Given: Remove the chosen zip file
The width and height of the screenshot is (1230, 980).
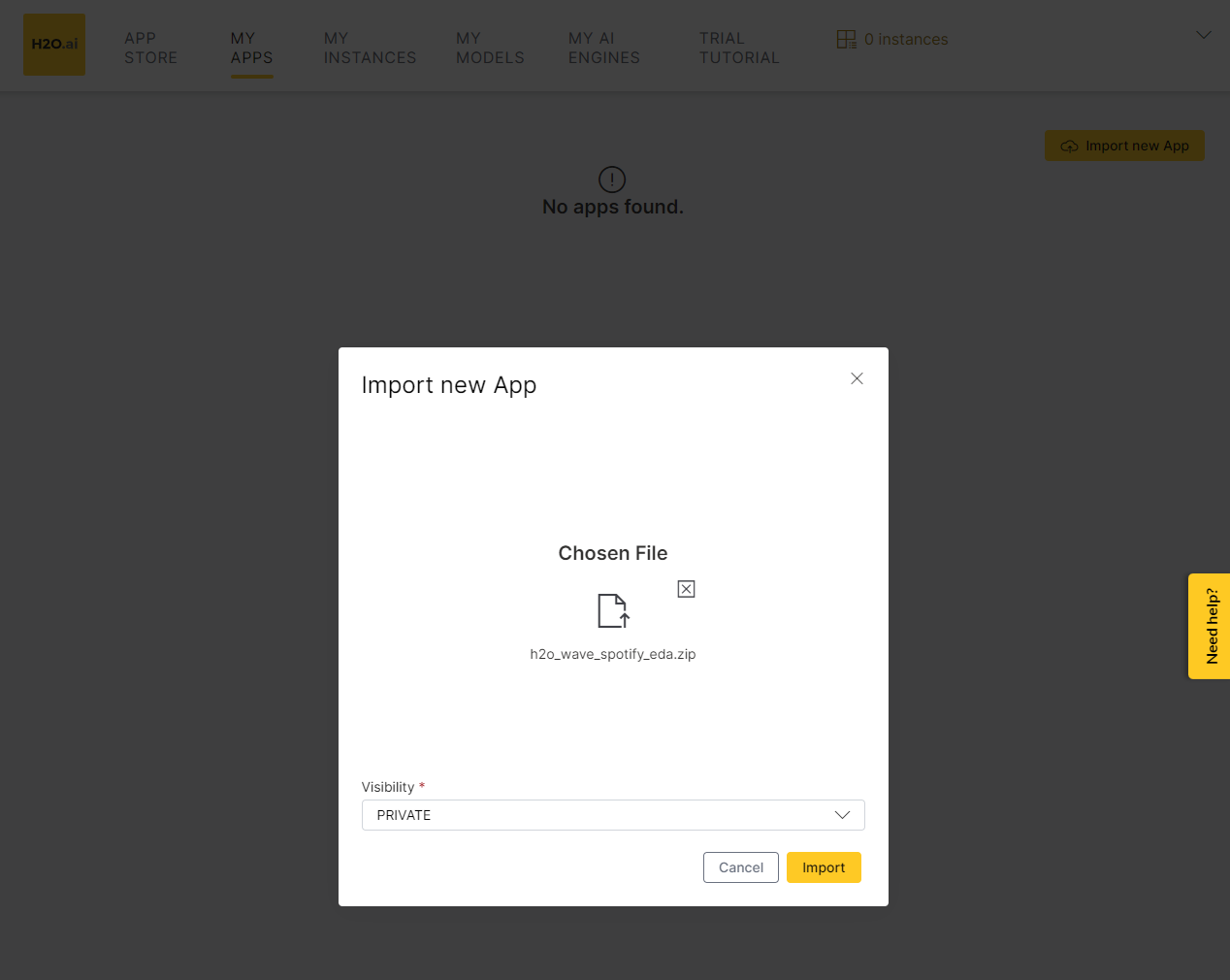Looking at the screenshot, I should pyautogui.click(x=686, y=589).
